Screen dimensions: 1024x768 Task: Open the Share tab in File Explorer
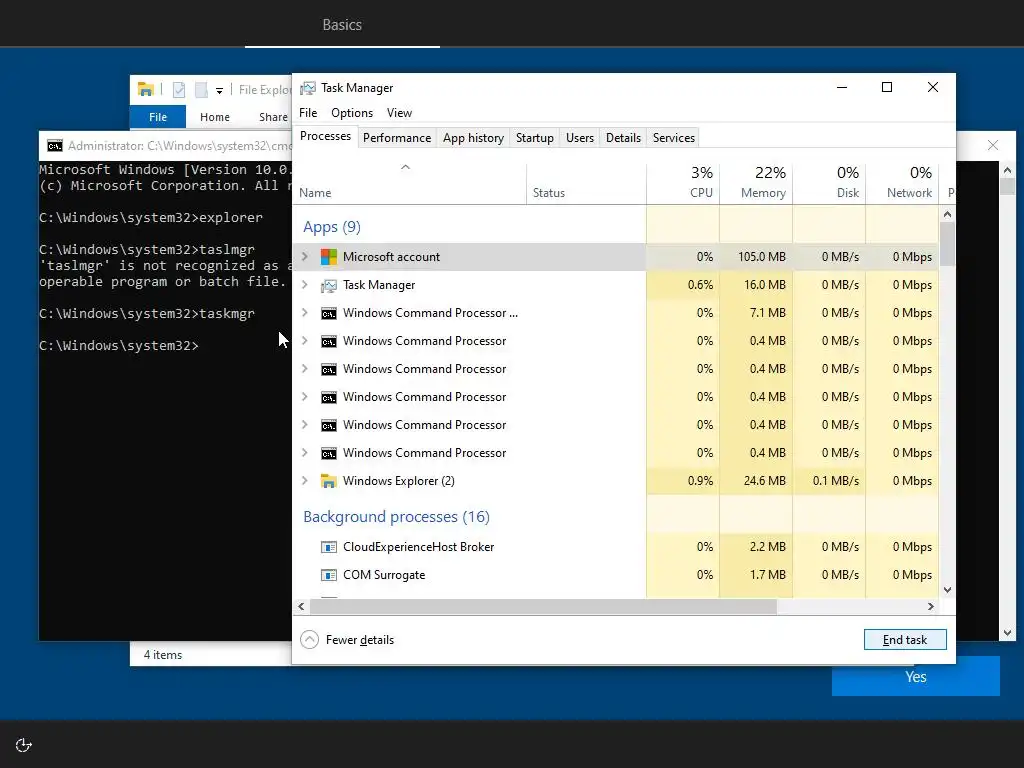[x=273, y=117]
